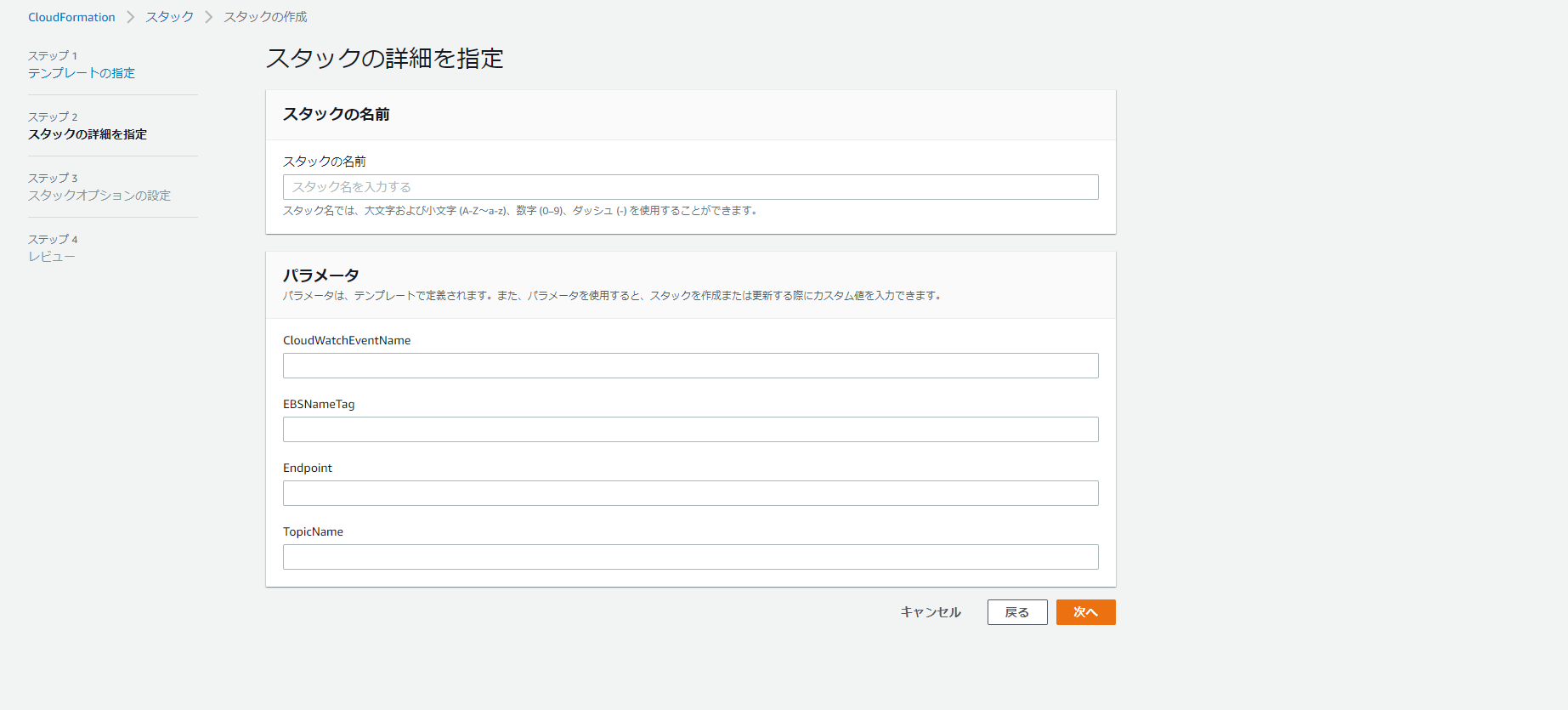1568x710 pixels.
Task: Click into the CloudWatchEventName parameter field
Action: (x=690, y=366)
